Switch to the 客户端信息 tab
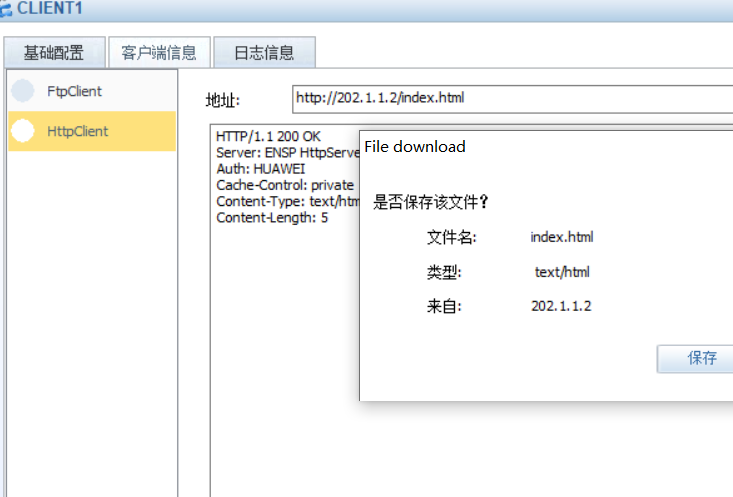Viewport: 733px width, 497px height. (159, 52)
